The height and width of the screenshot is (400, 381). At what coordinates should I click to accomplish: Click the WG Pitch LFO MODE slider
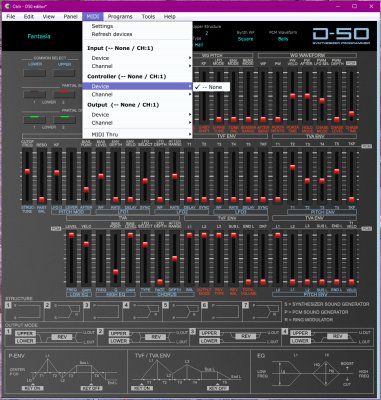pyautogui.click(x=219, y=119)
